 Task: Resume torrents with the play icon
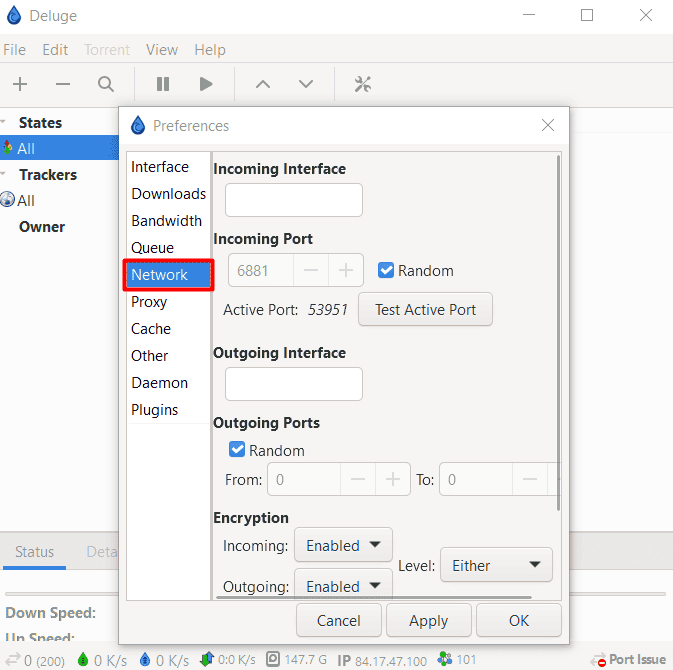(206, 84)
